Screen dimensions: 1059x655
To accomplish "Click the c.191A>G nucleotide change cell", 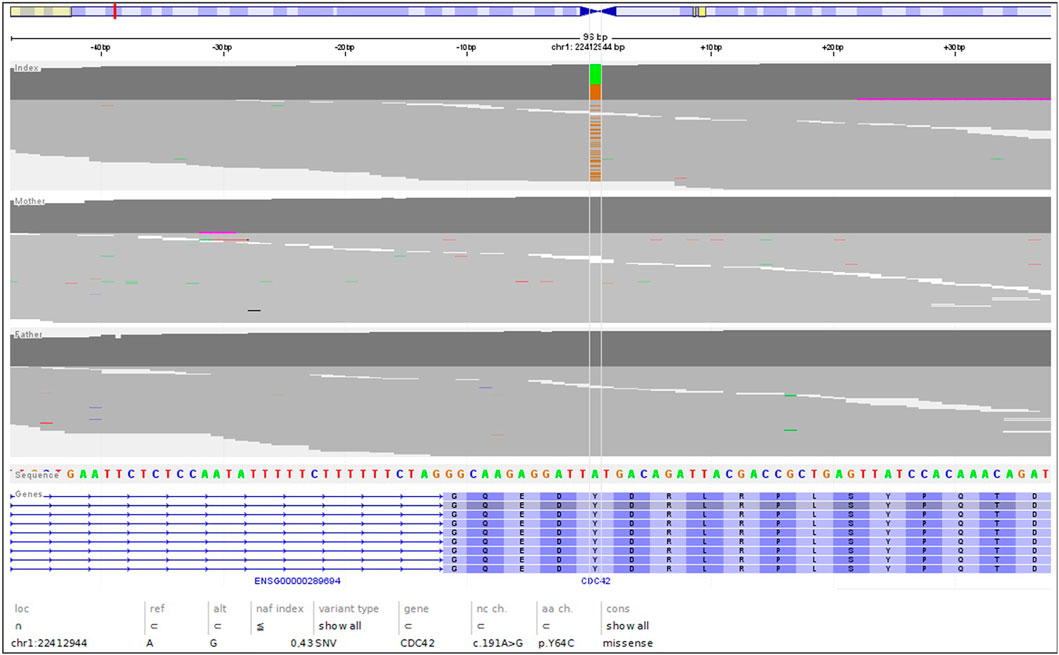I will point(498,643).
